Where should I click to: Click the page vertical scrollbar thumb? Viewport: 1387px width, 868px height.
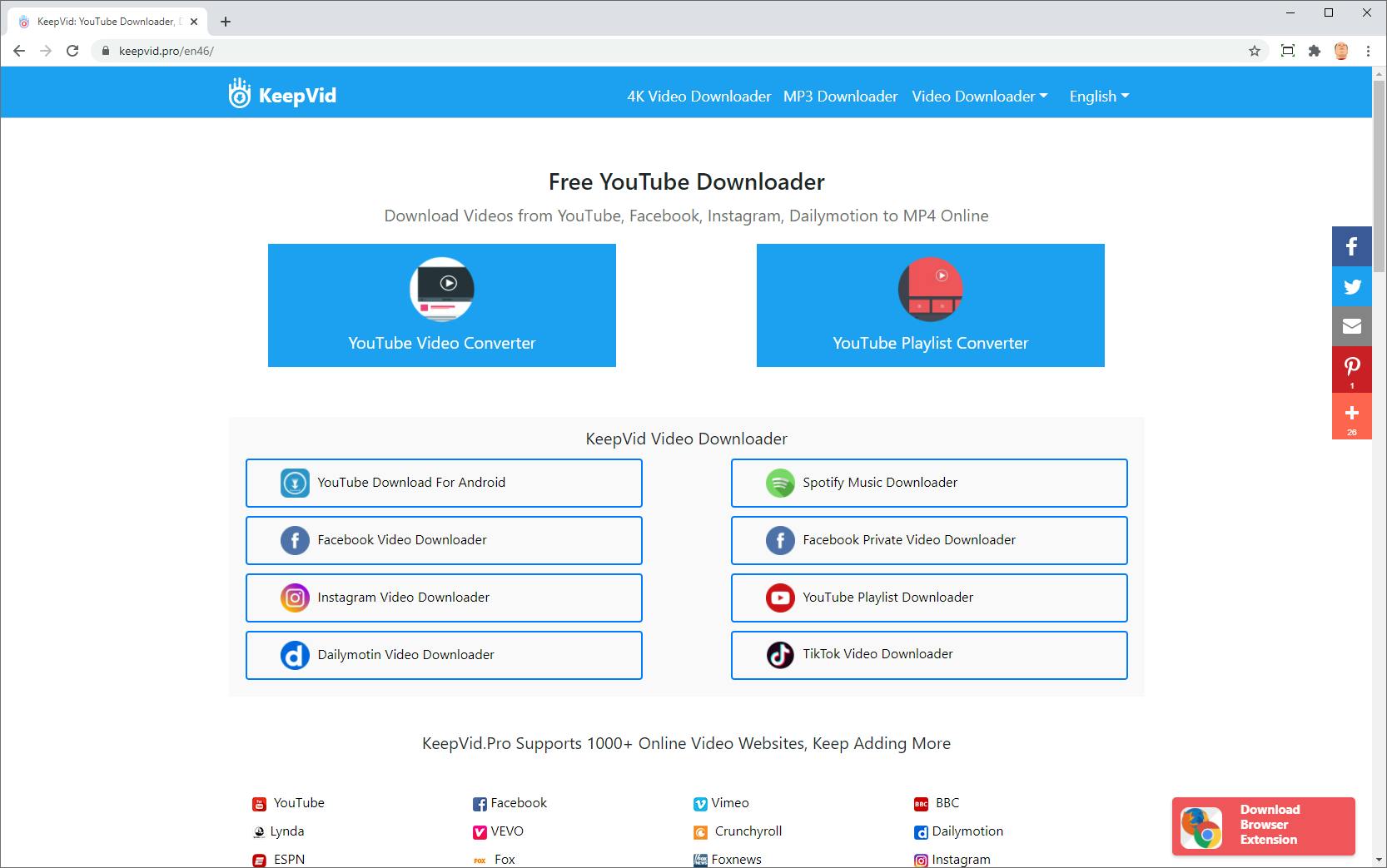(x=1380, y=176)
